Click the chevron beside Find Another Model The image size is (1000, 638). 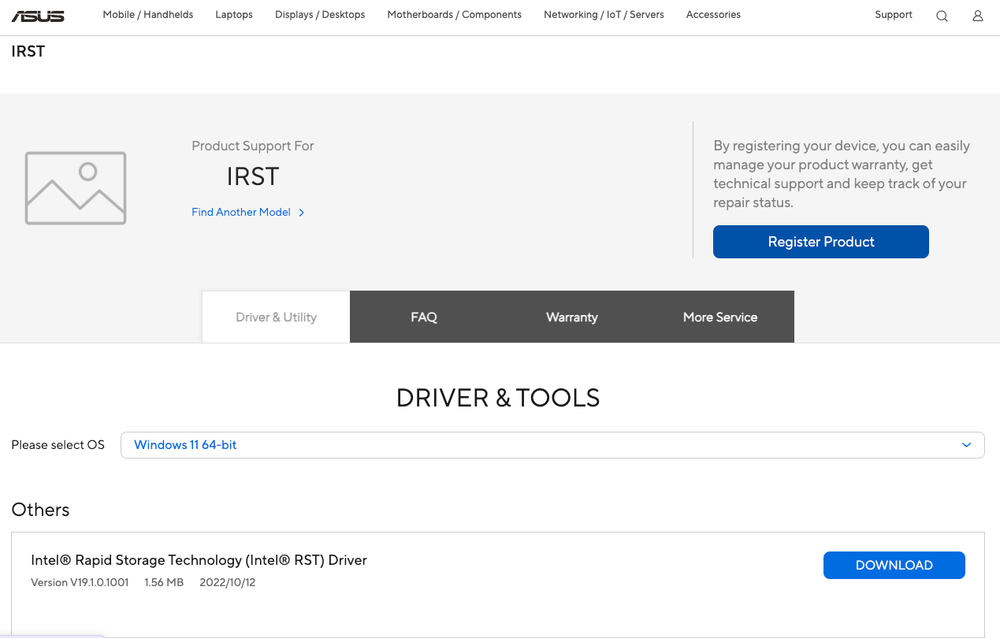(301, 212)
